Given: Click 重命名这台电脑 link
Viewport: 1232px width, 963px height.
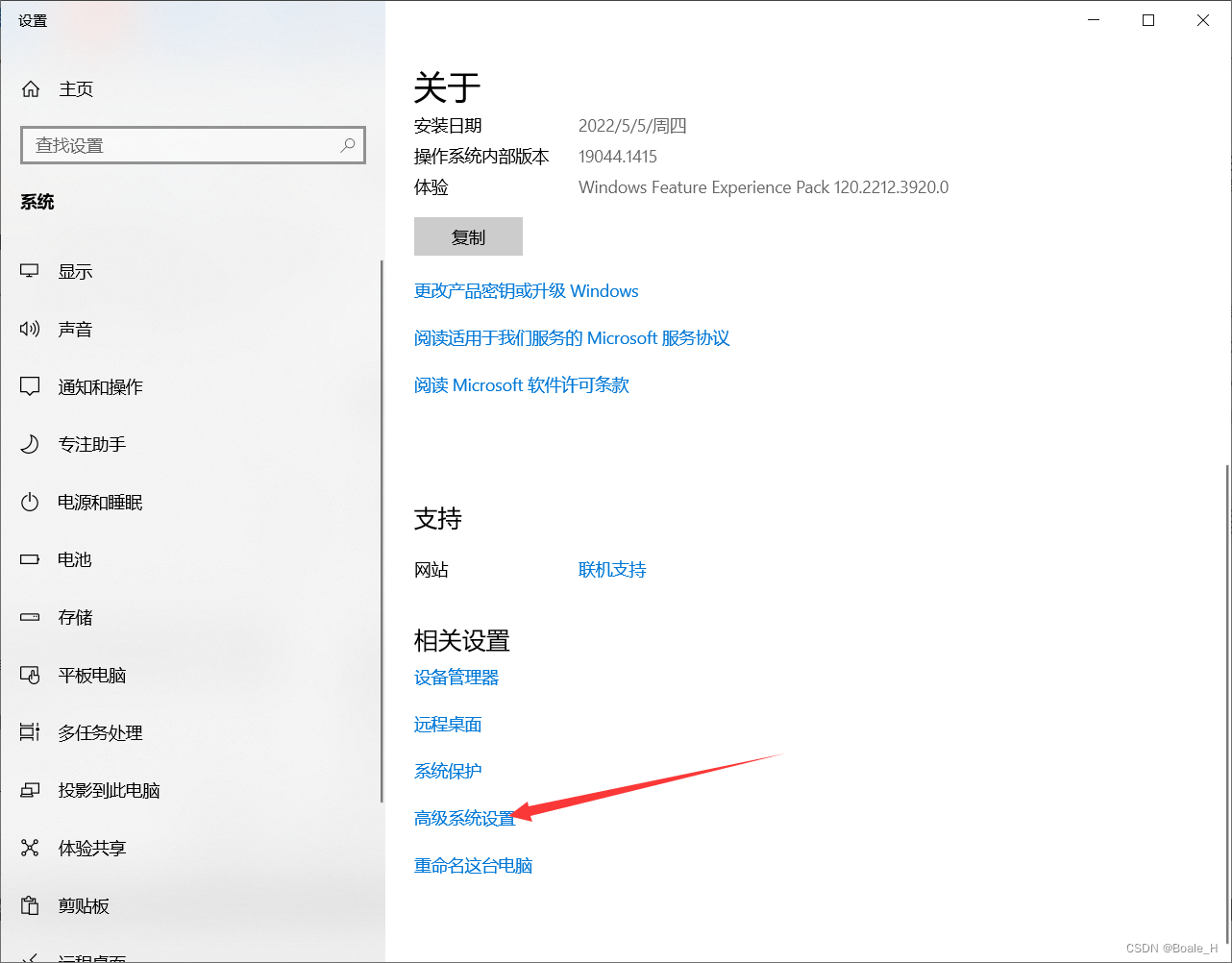Looking at the screenshot, I should pyautogui.click(x=473, y=866).
